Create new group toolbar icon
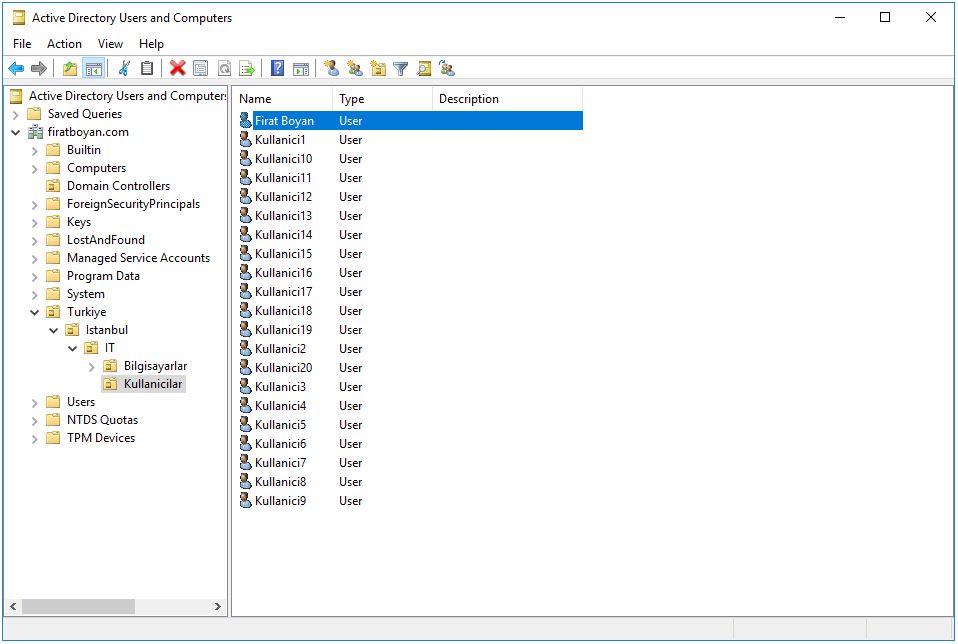Image resolution: width=958 pixels, height=644 pixels. coord(355,68)
